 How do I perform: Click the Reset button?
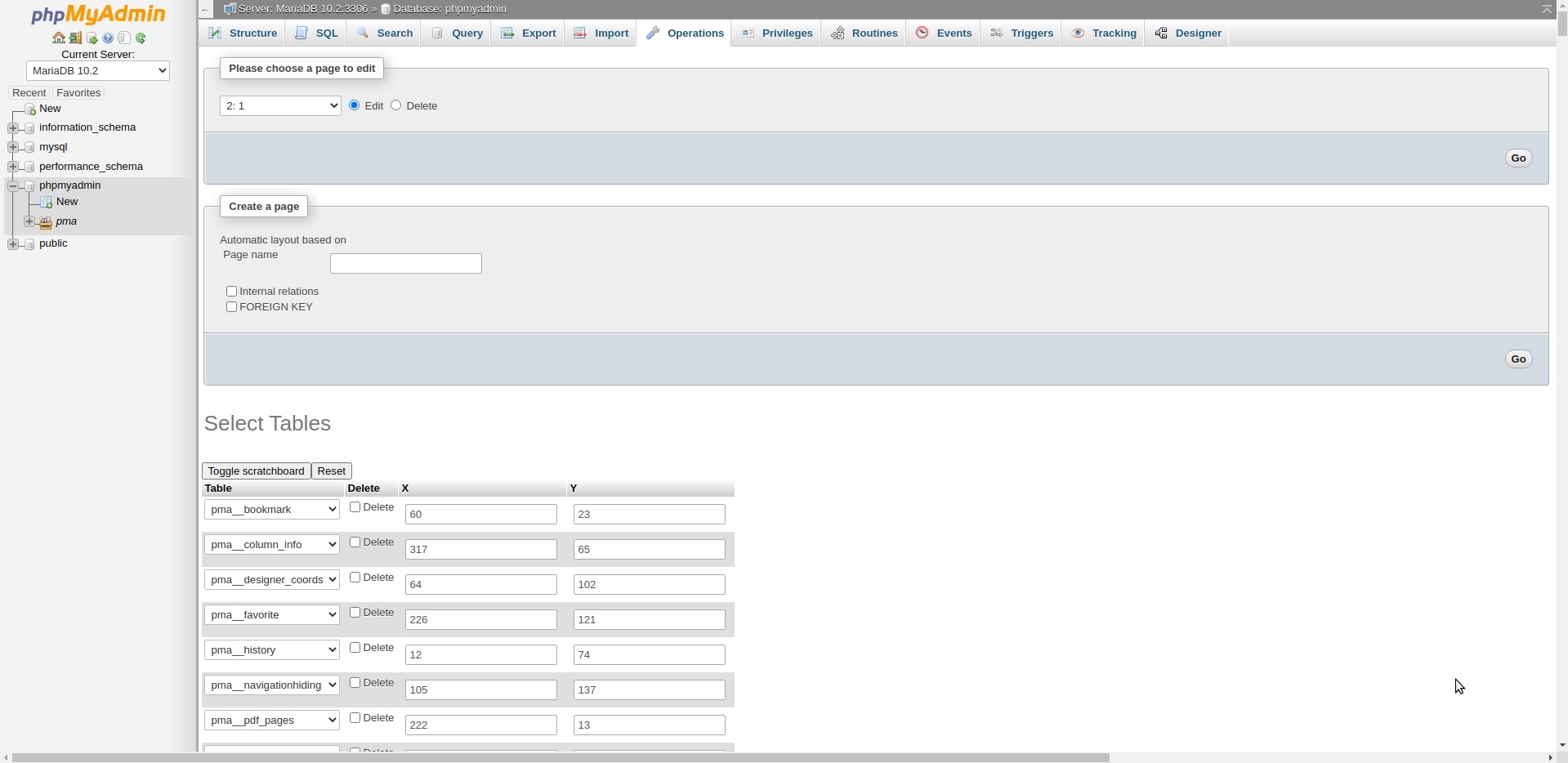[332, 471]
